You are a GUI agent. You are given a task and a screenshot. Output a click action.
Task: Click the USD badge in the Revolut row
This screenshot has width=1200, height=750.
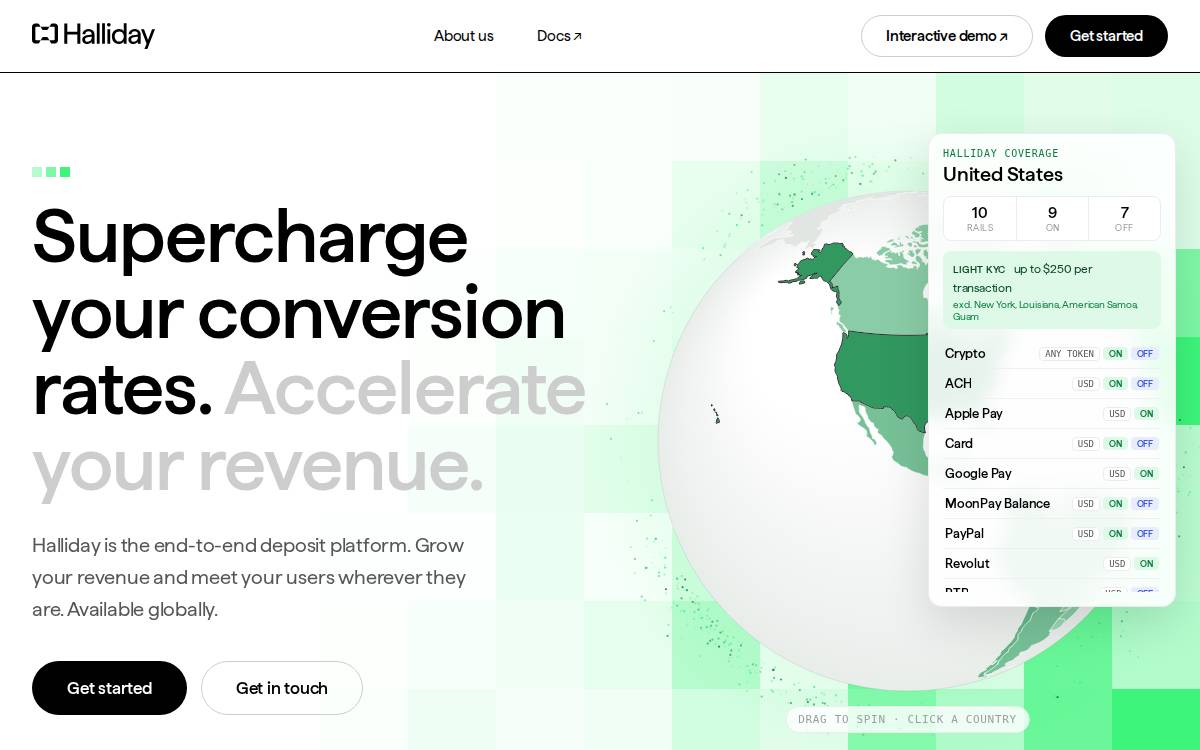click(1117, 564)
